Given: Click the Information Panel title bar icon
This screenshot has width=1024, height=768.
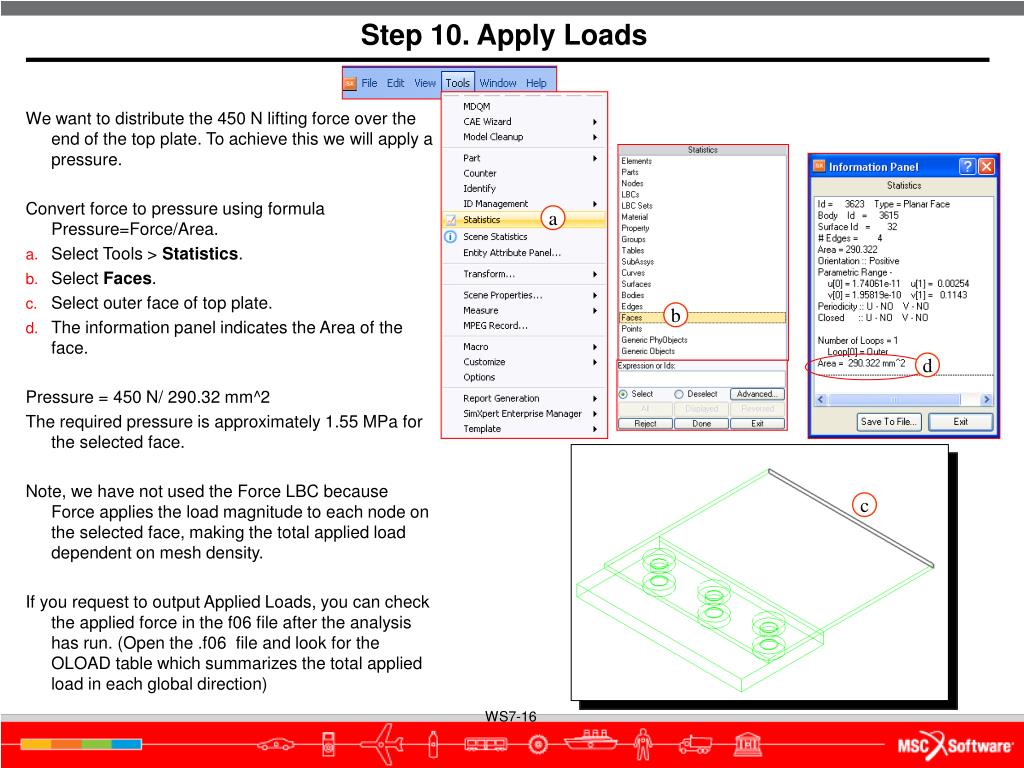Looking at the screenshot, I should (819, 167).
